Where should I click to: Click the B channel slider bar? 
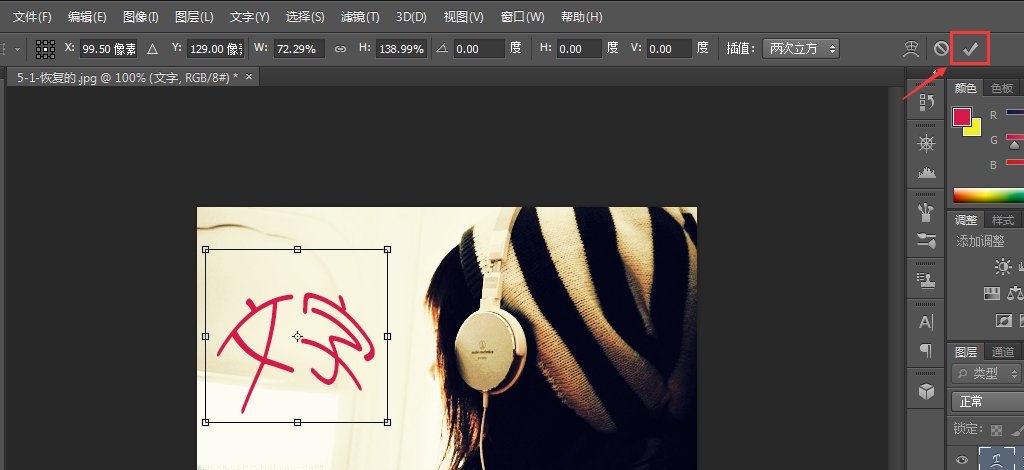(1015, 162)
